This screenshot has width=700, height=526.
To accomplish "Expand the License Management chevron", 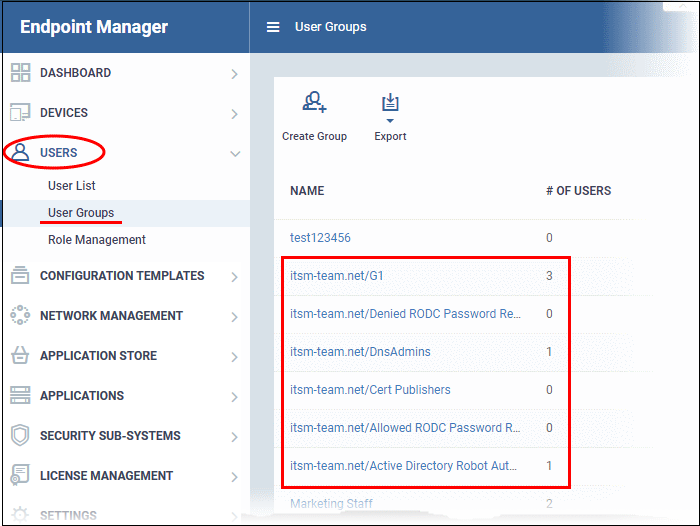I will point(234,477).
